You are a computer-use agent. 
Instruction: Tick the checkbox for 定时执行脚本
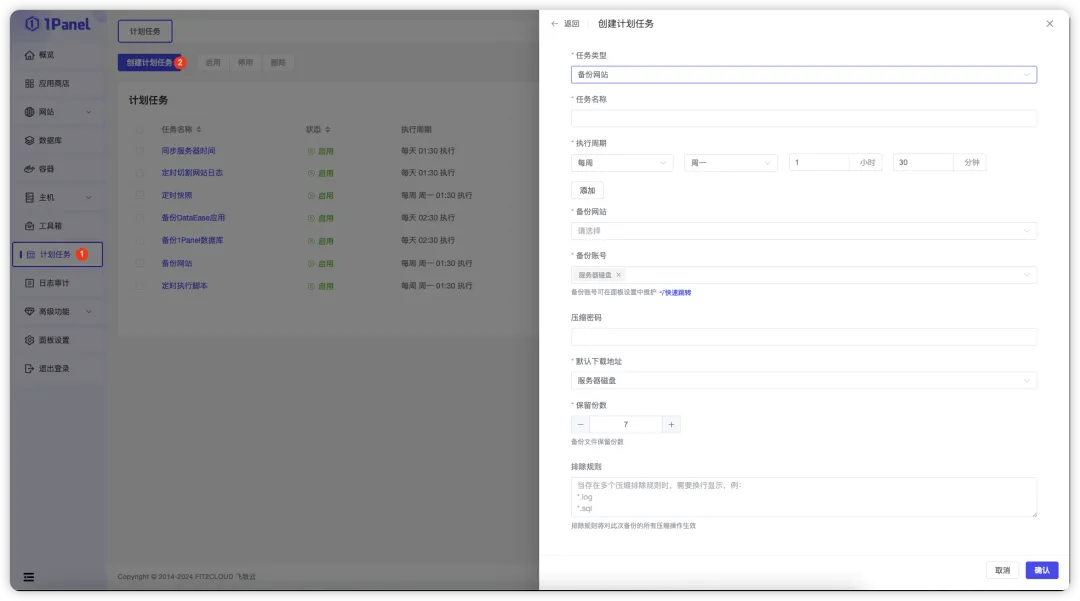tap(140, 286)
